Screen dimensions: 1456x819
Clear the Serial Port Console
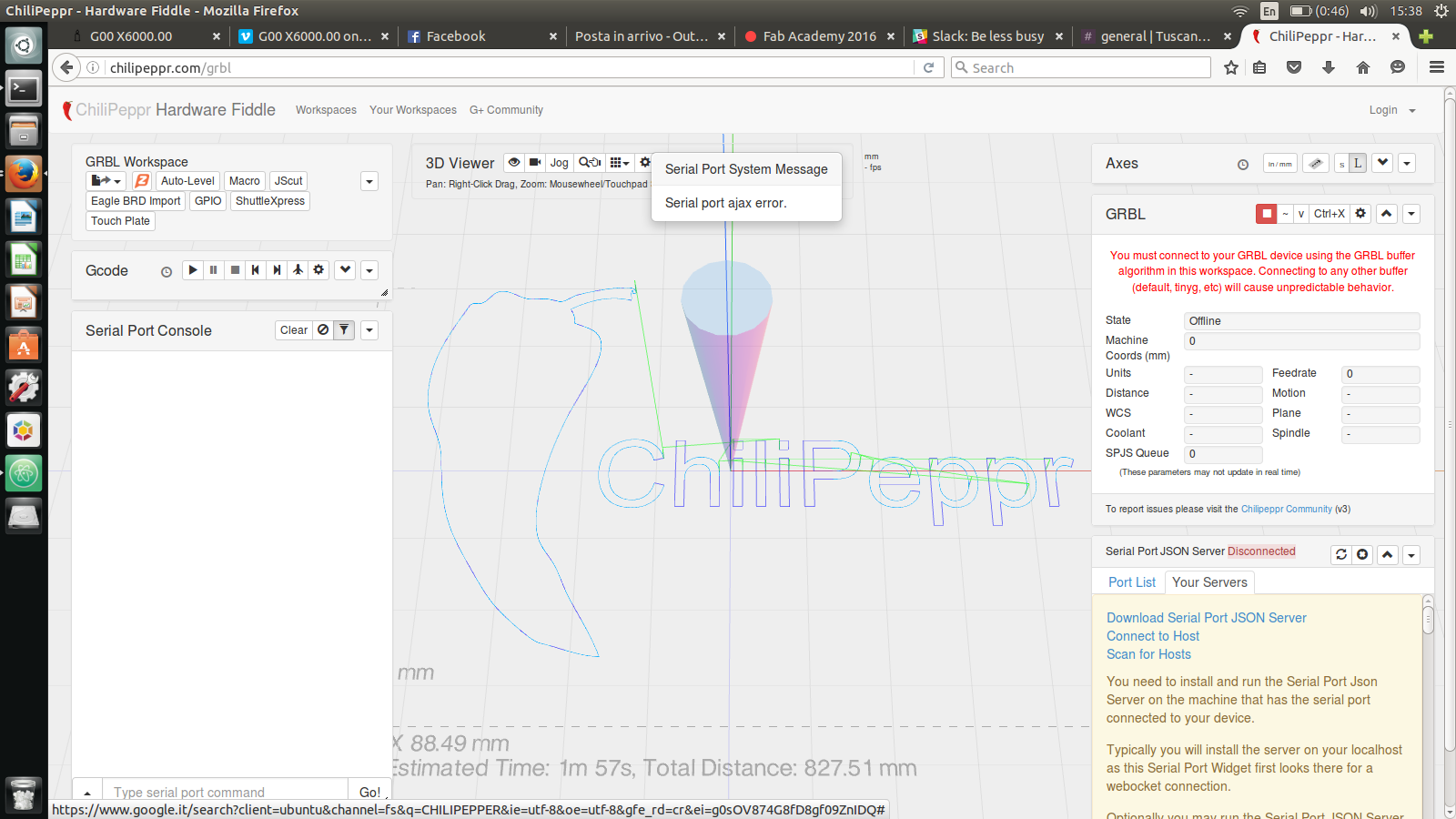[x=294, y=330]
